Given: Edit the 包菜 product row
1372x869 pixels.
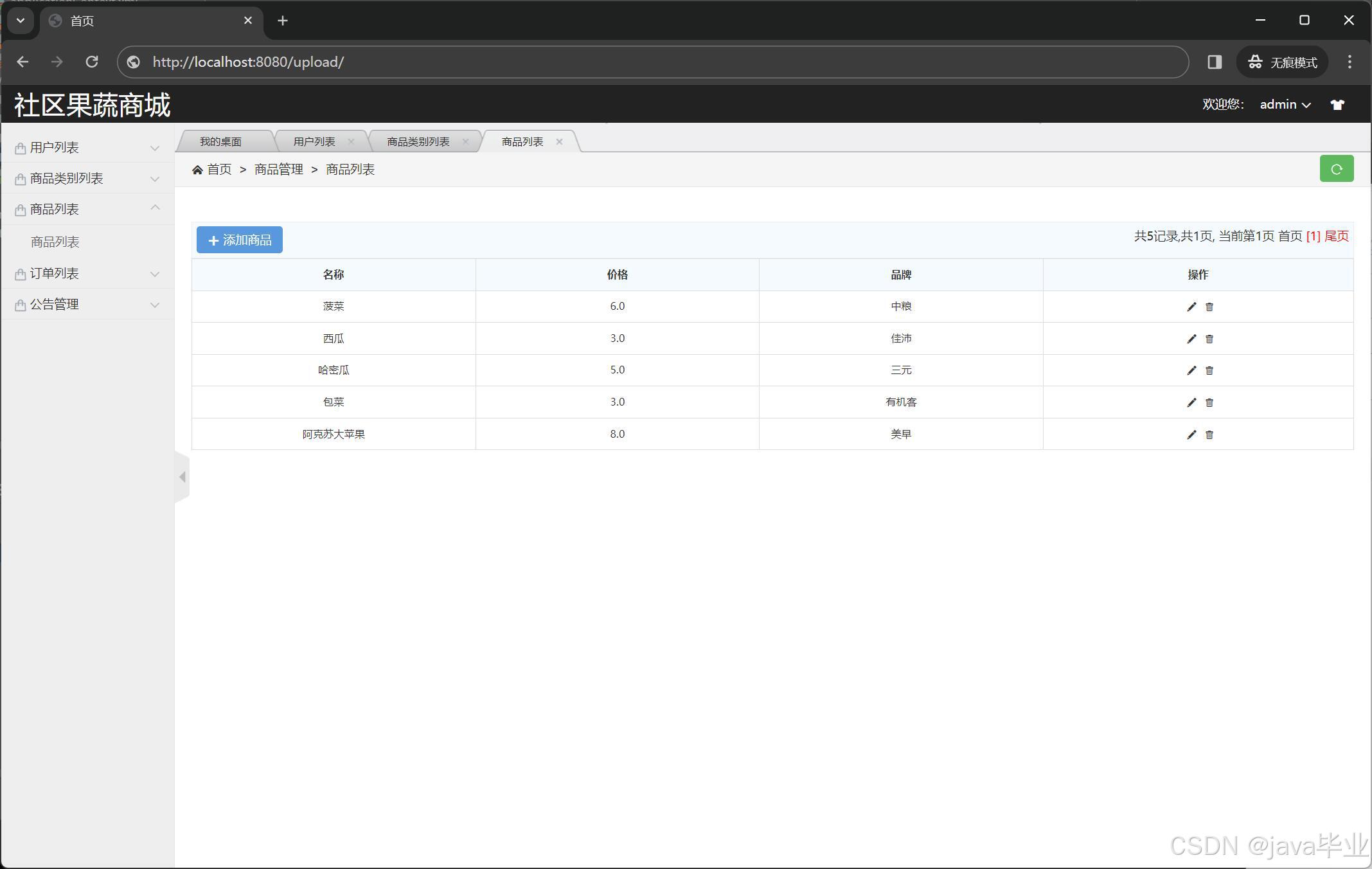Looking at the screenshot, I should click(x=1191, y=402).
